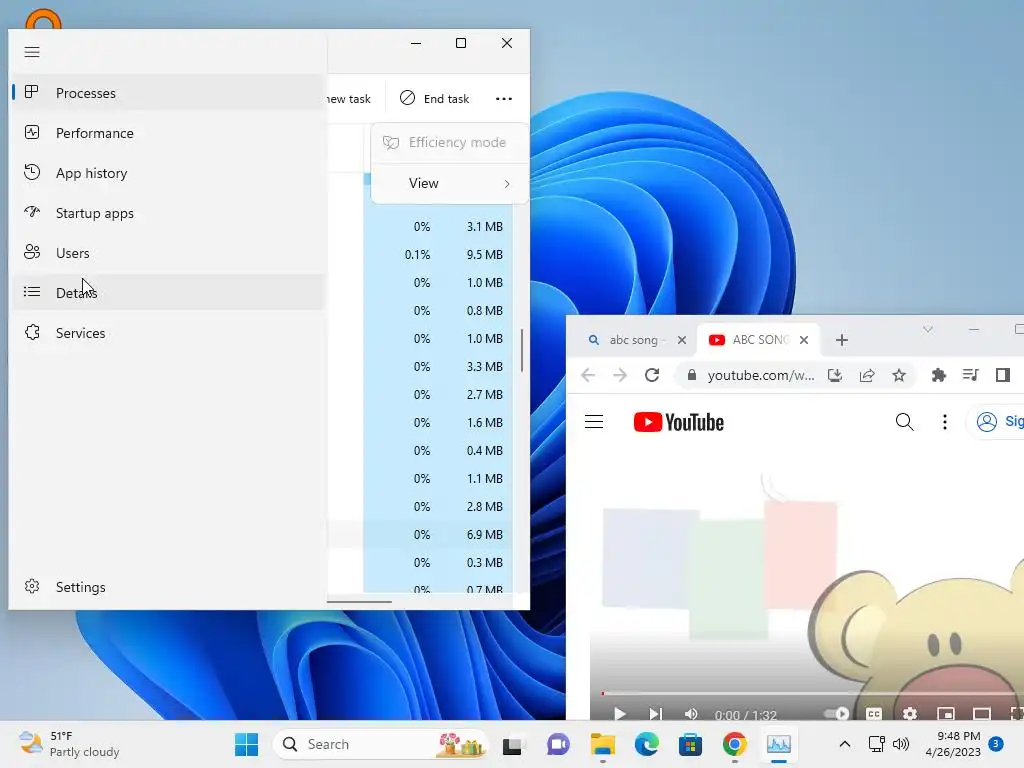Open the Services page
This screenshot has width=1024, height=768.
point(168,333)
